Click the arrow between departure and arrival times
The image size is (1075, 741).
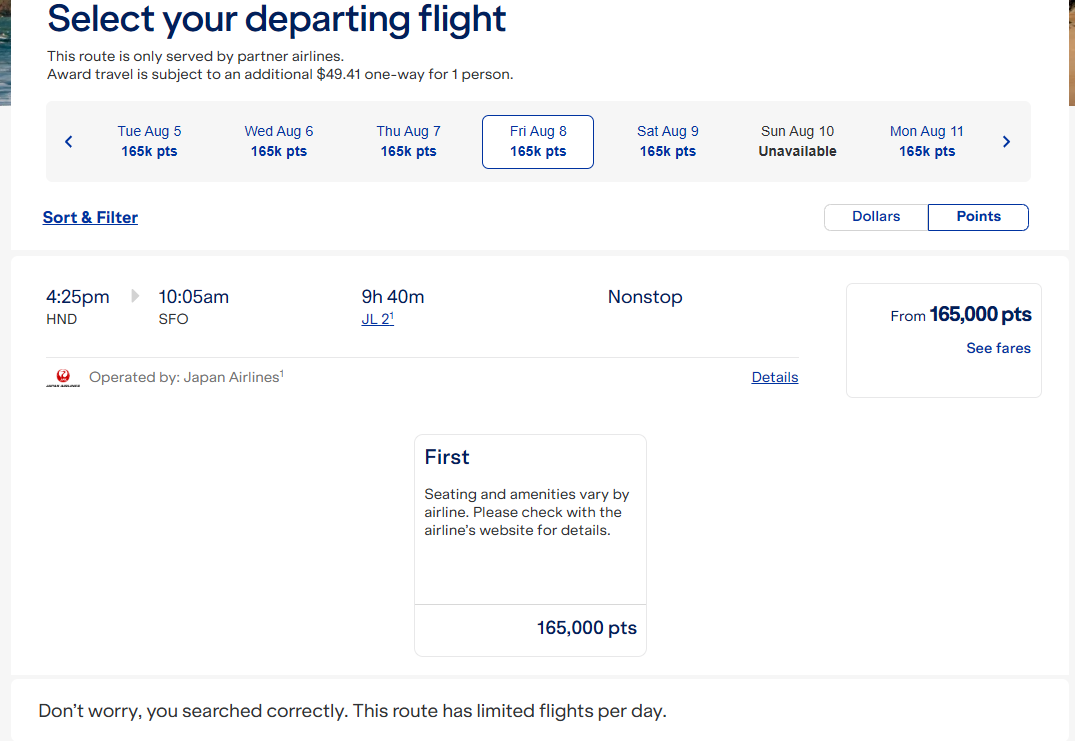135,297
